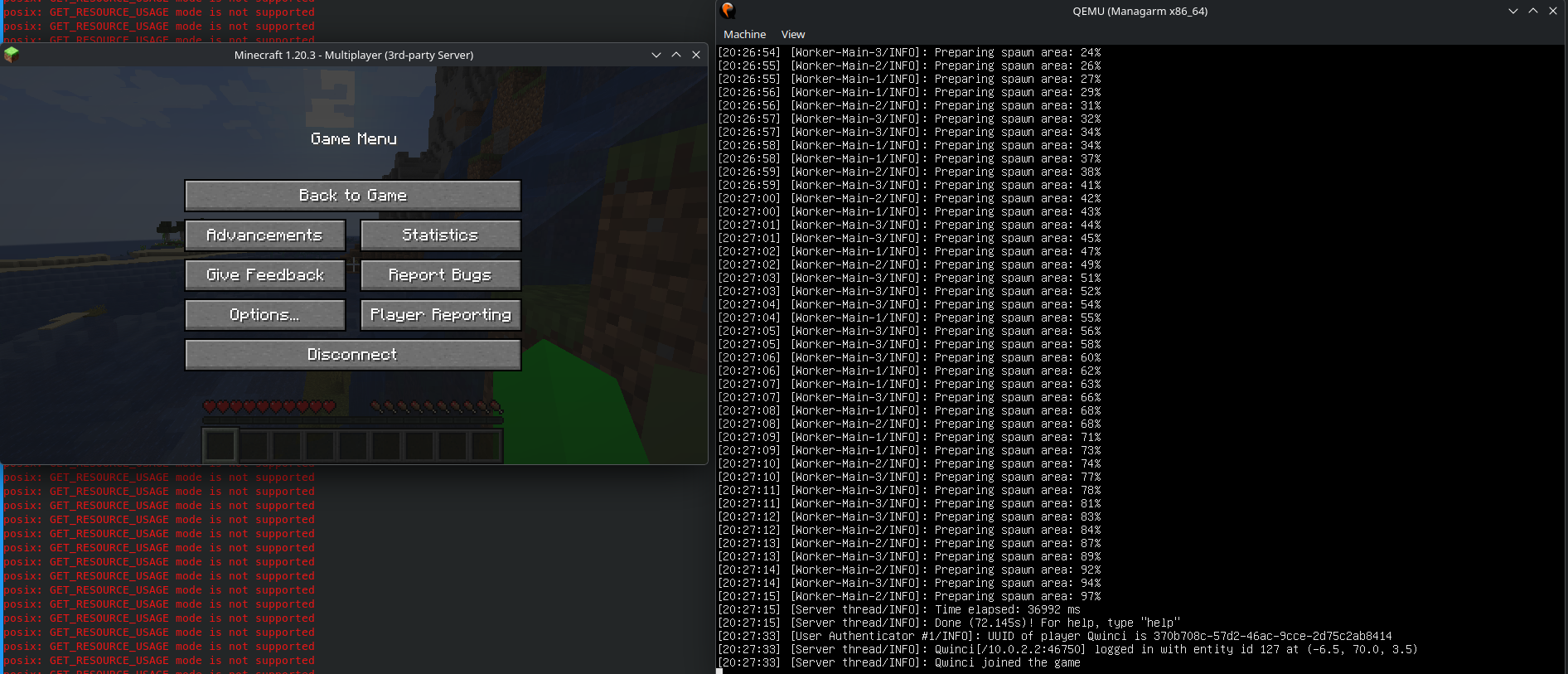Click the 'Preparing spawn area: 51%' line

point(909,278)
